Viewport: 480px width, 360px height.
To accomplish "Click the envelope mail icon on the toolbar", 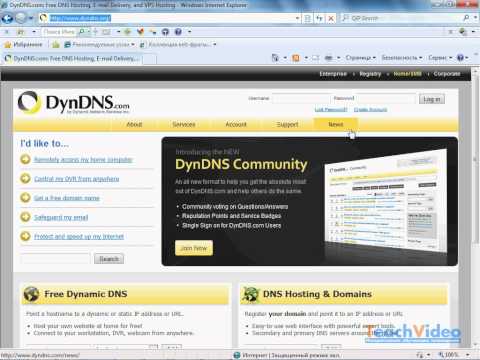I will click(106, 32).
